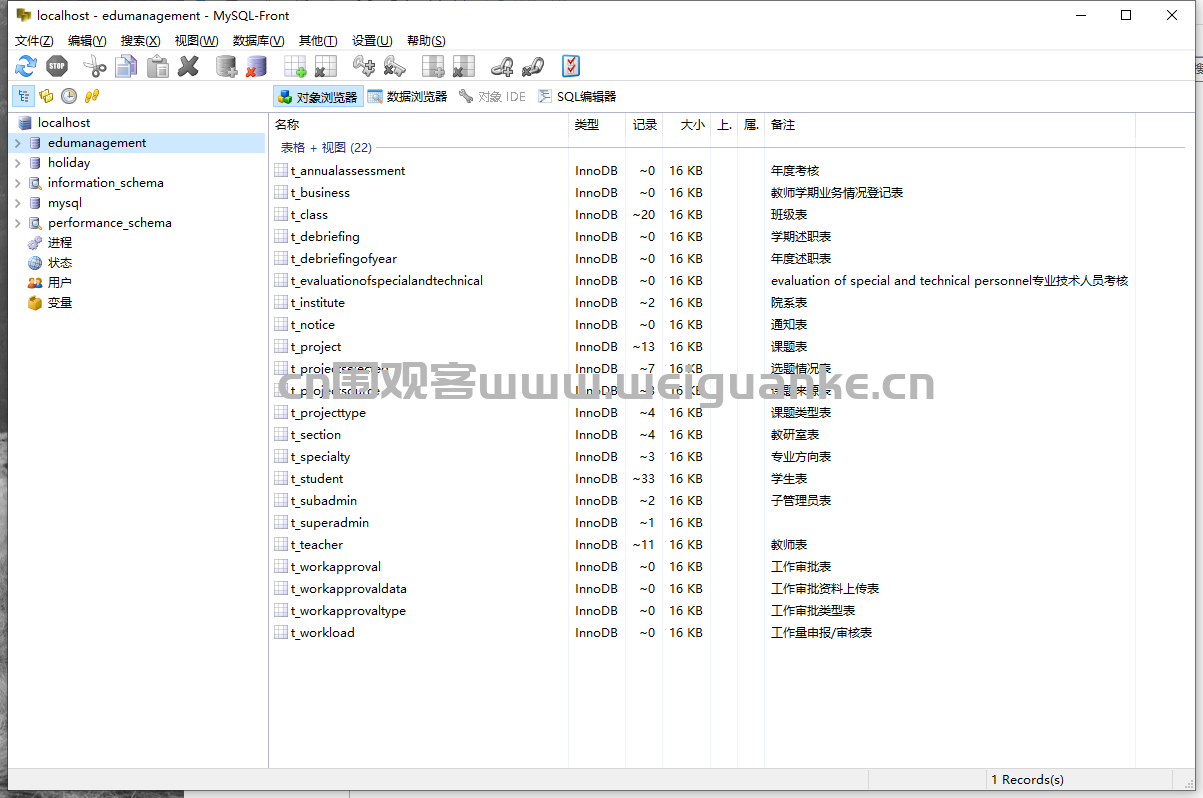Open the 帮助(S) menu

pyautogui.click(x=426, y=41)
